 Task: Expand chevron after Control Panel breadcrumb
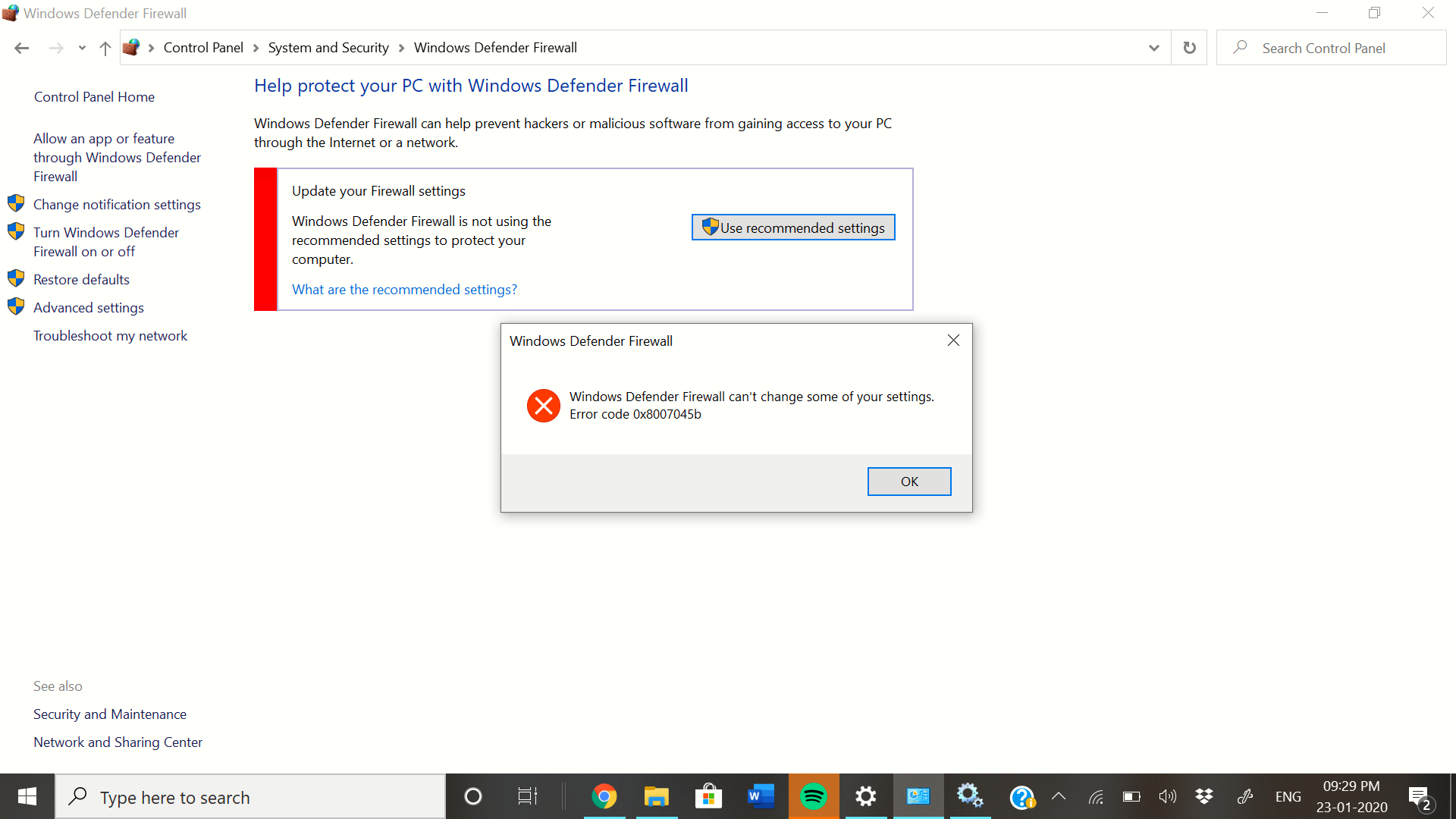coord(256,48)
